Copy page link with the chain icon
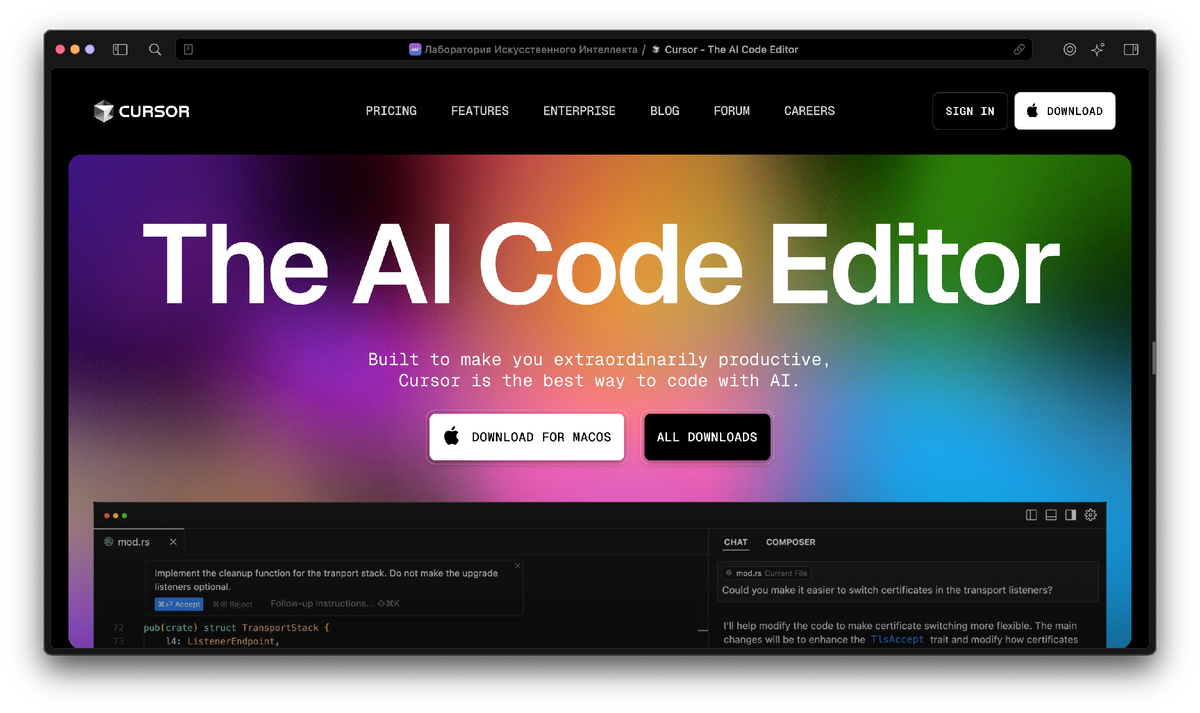The height and width of the screenshot is (713, 1200). click(1019, 49)
